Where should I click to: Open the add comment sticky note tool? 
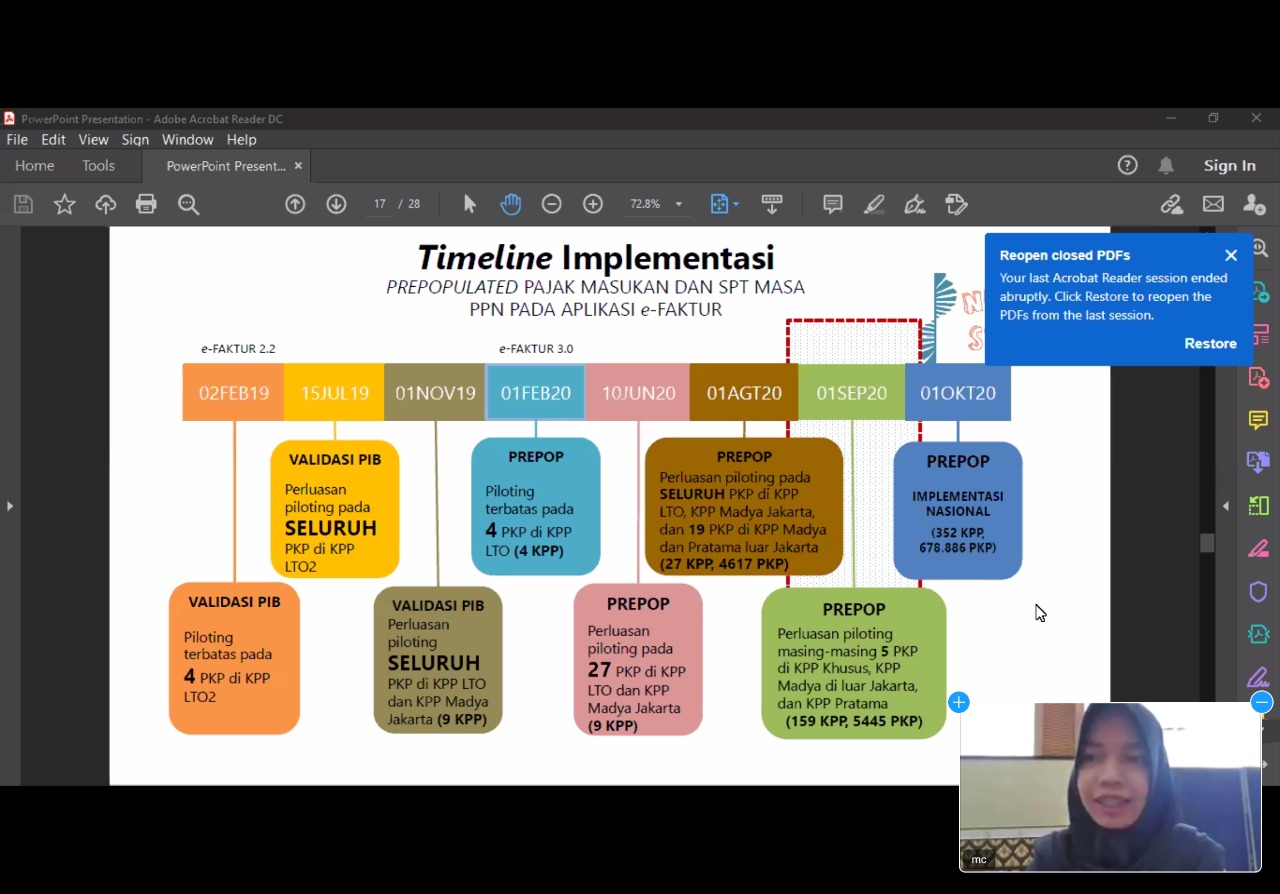pyautogui.click(x=832, y=204)
